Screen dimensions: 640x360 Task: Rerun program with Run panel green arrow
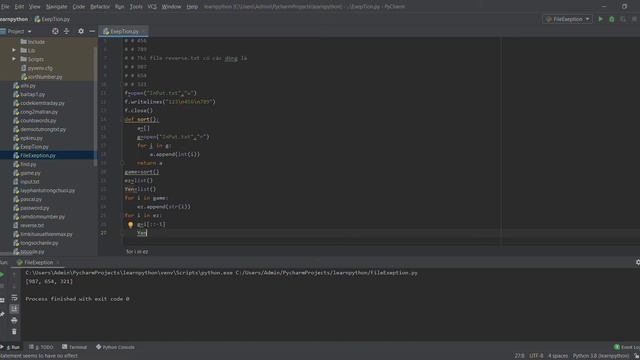click(2, 275)
